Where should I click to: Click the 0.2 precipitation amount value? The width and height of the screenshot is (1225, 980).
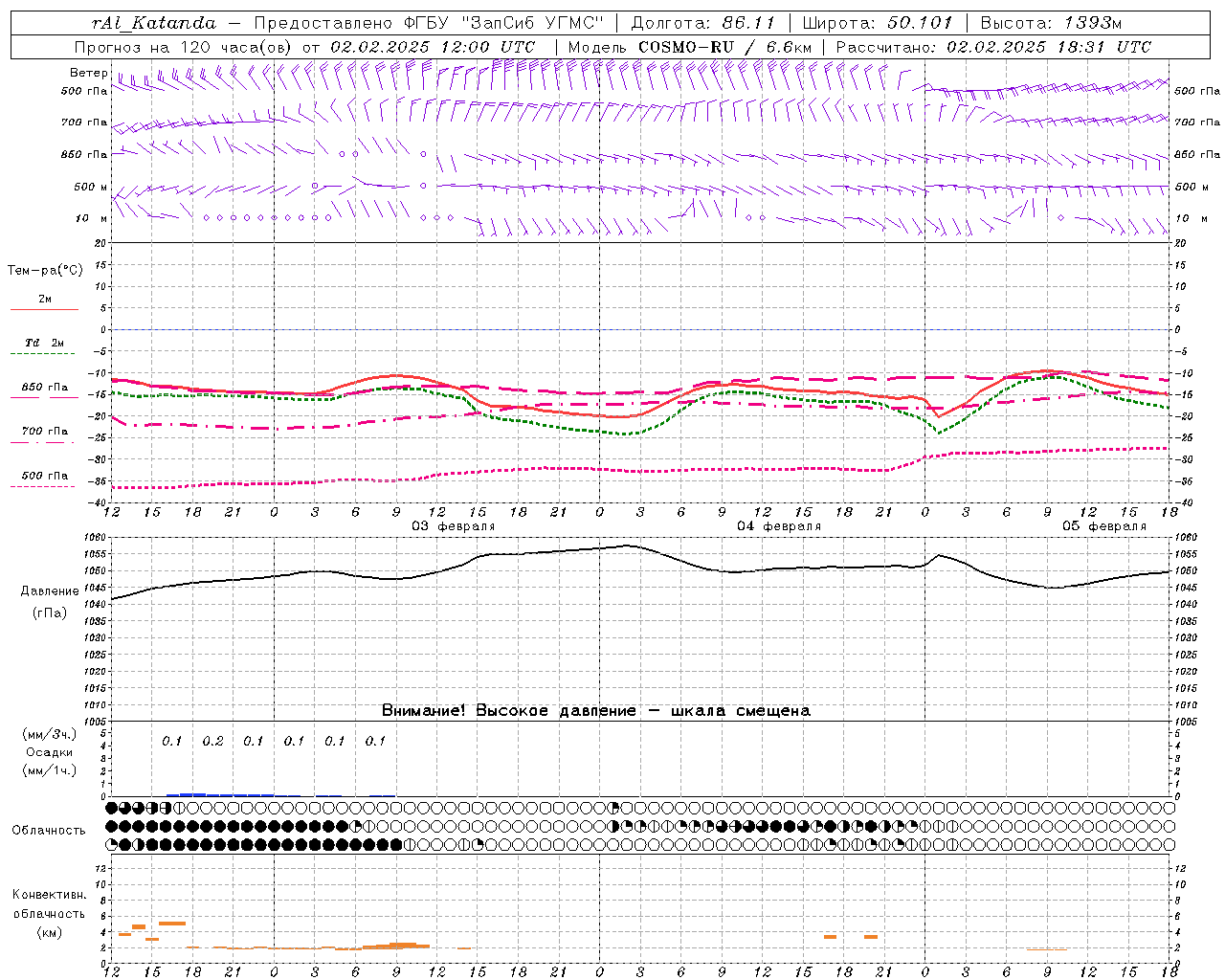pos(212,742)
